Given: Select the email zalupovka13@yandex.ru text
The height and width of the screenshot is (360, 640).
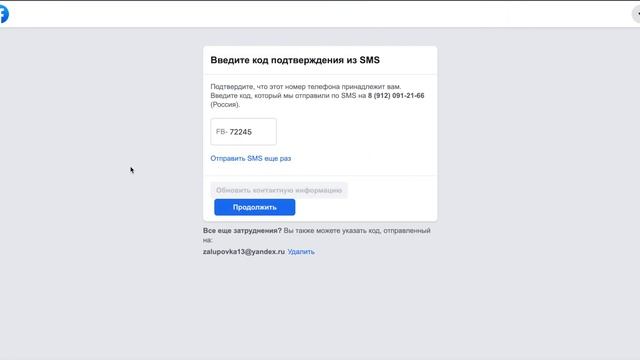Looking at the screenshot, I should [x=244, y=252].
